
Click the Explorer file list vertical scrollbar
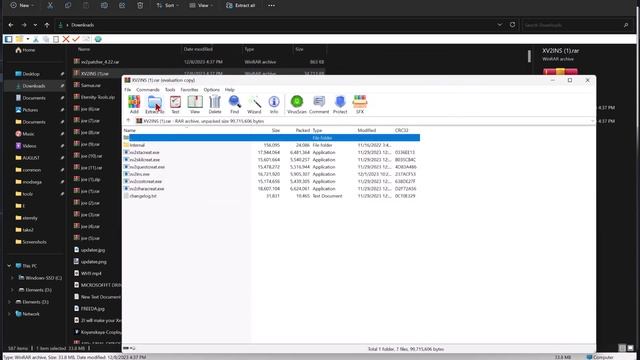(529, 56)
